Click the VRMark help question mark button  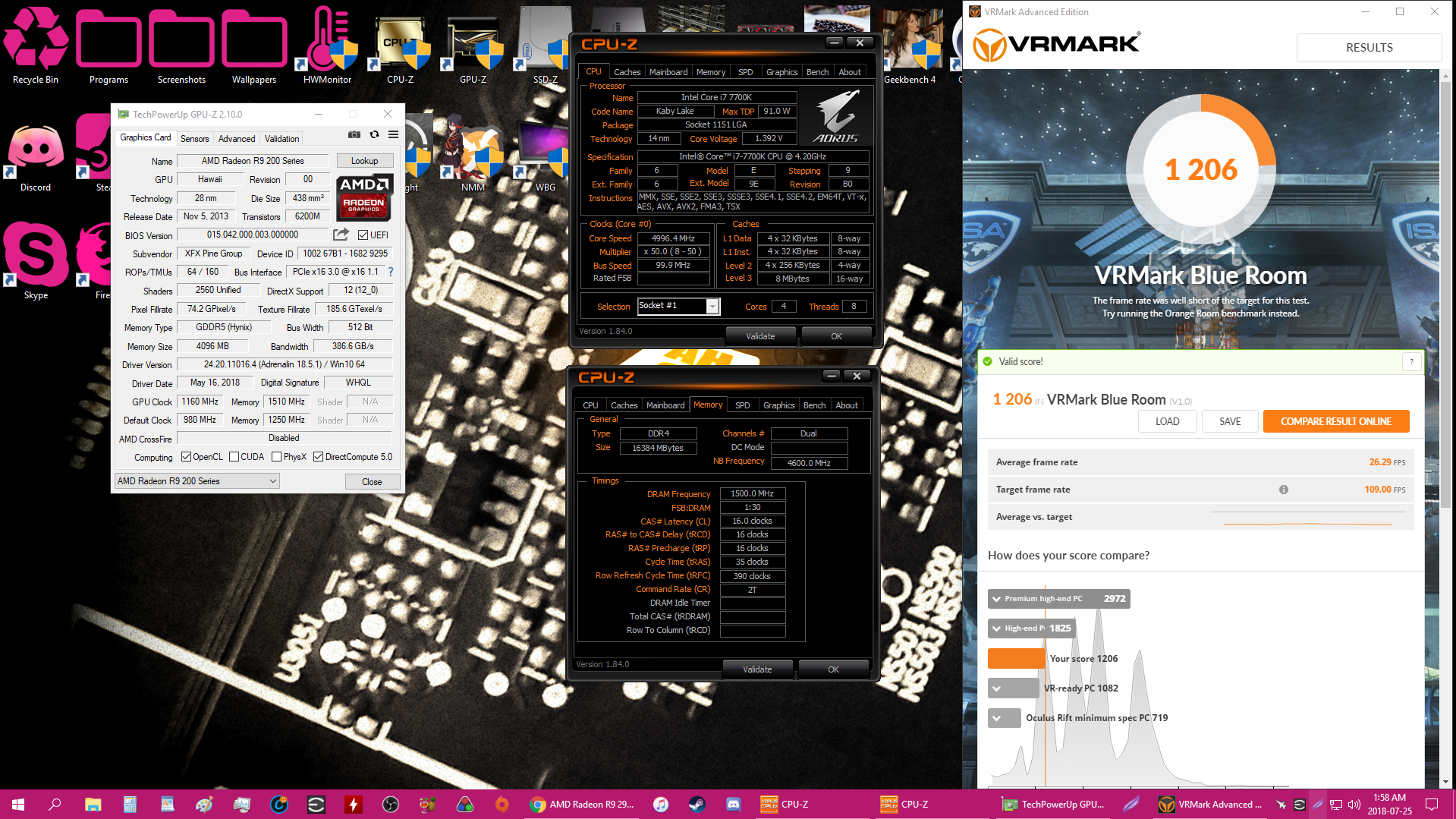click(x=1411, y=362)
